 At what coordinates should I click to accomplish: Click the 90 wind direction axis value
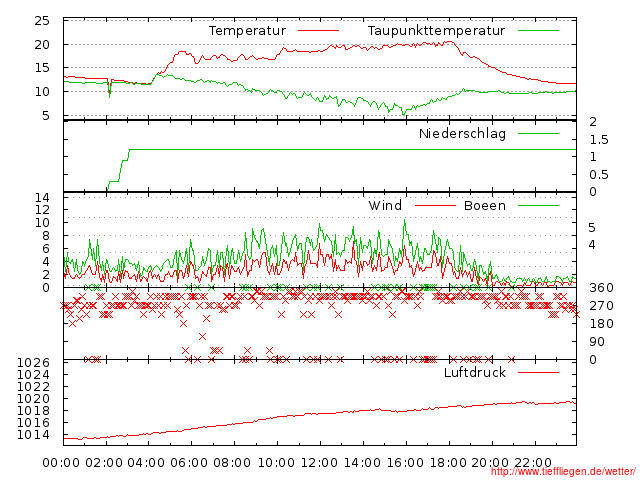[597, 342]
